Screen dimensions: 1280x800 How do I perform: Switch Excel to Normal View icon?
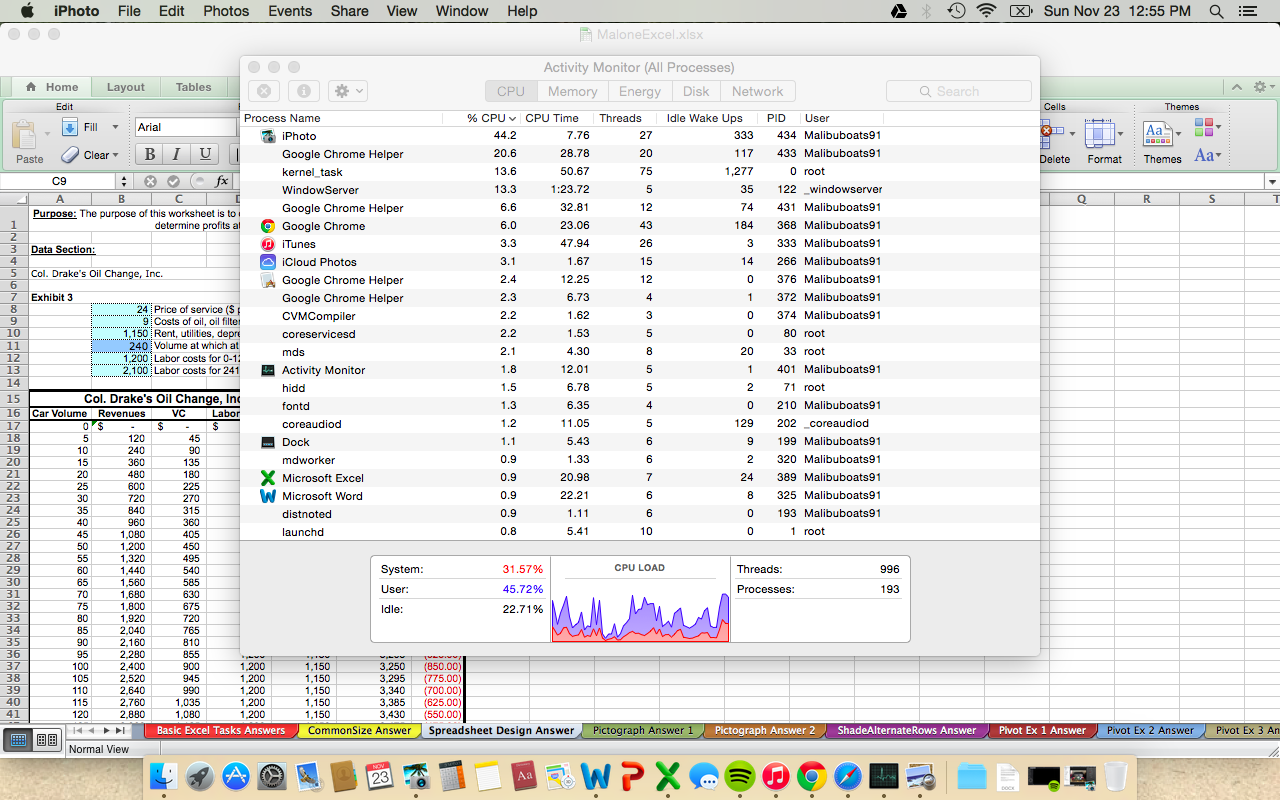[x=18, y=740]
